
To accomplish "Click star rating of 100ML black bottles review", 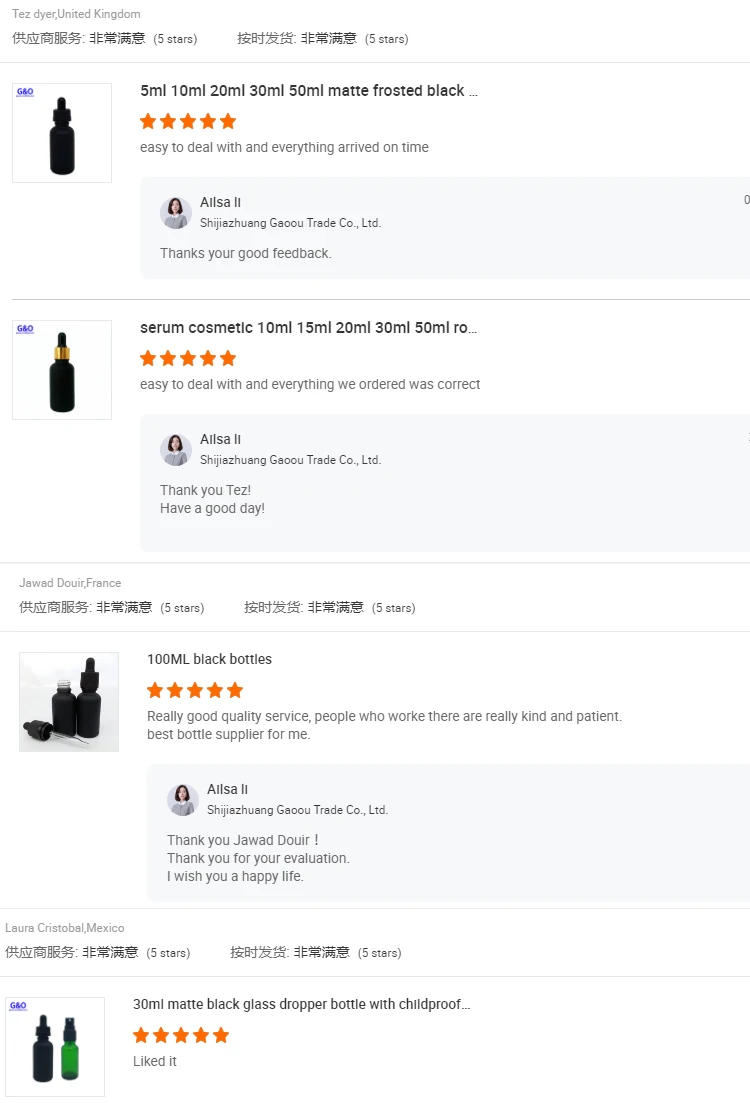I will coord(195,691).
